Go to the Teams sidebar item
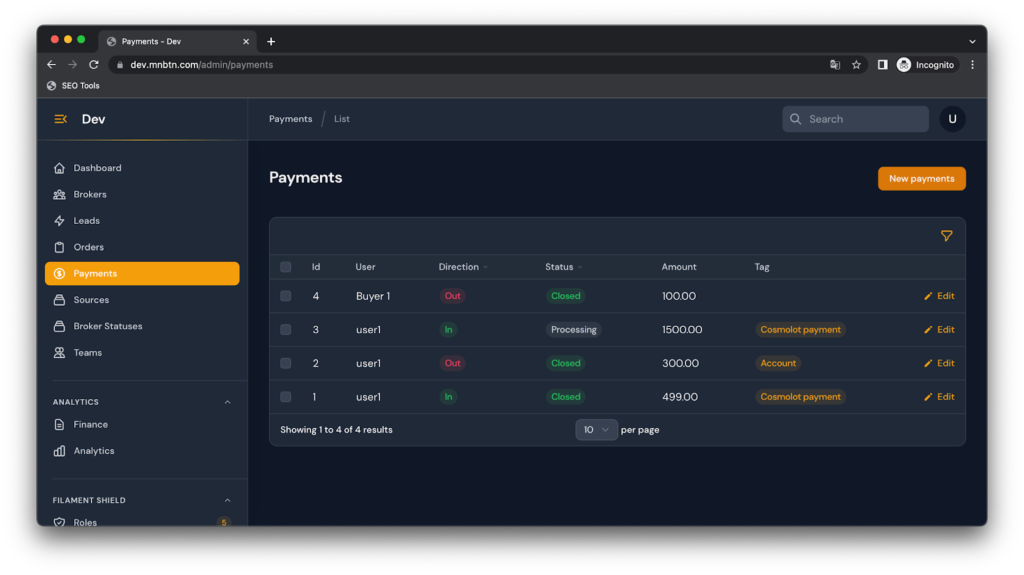The image size is (1024, 575). point(87,353)
